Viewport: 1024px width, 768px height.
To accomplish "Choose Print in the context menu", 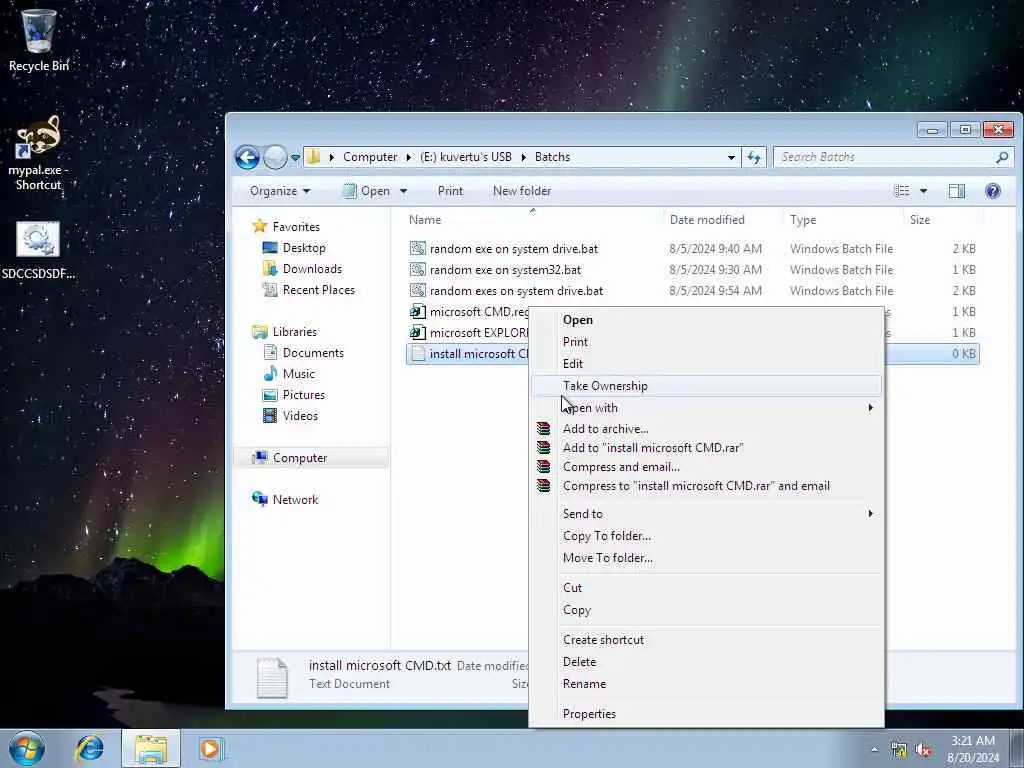I will 706,342.
